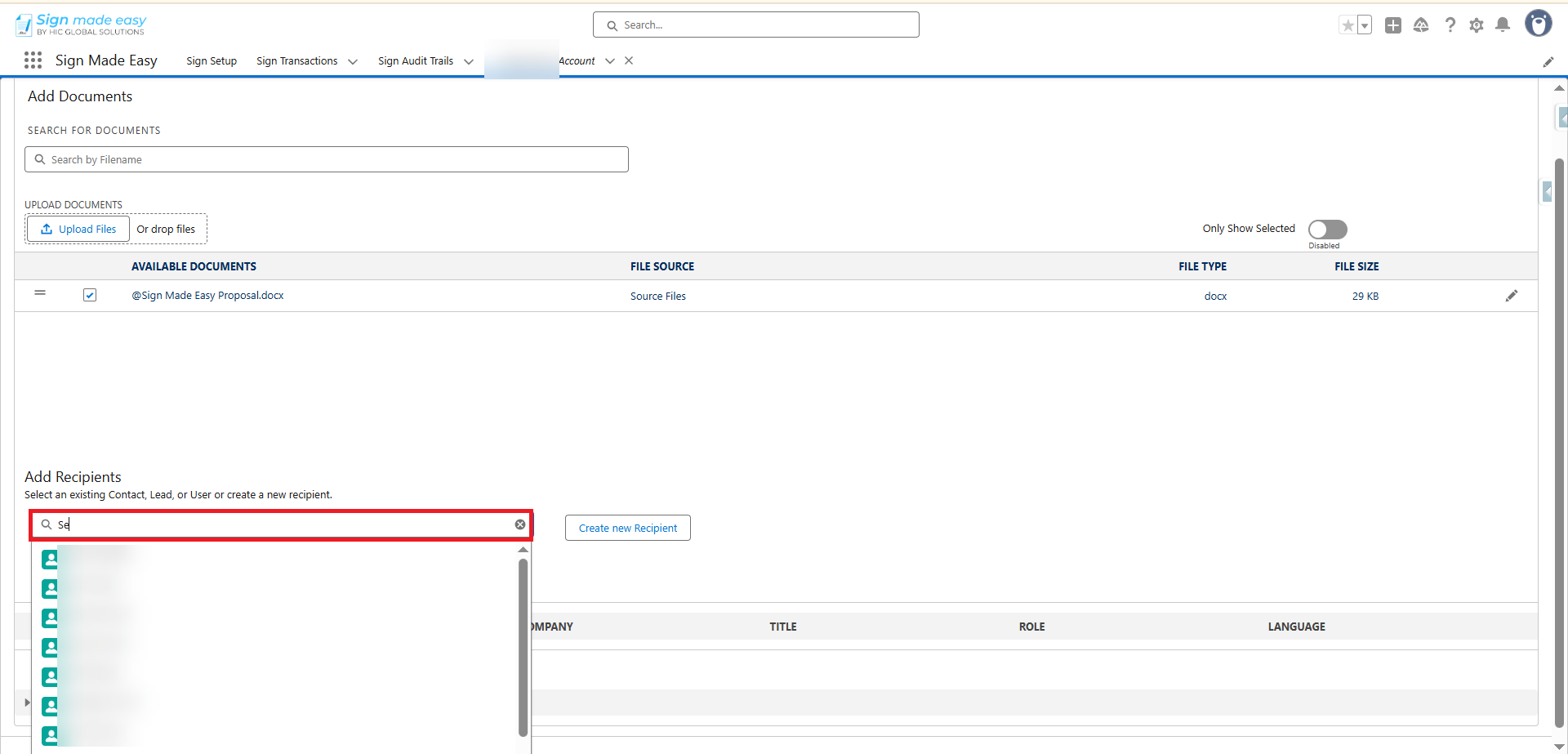Toggle Only Show Selected switch
Viewport: 1568px width, 754px height.
coord(1328,230)
